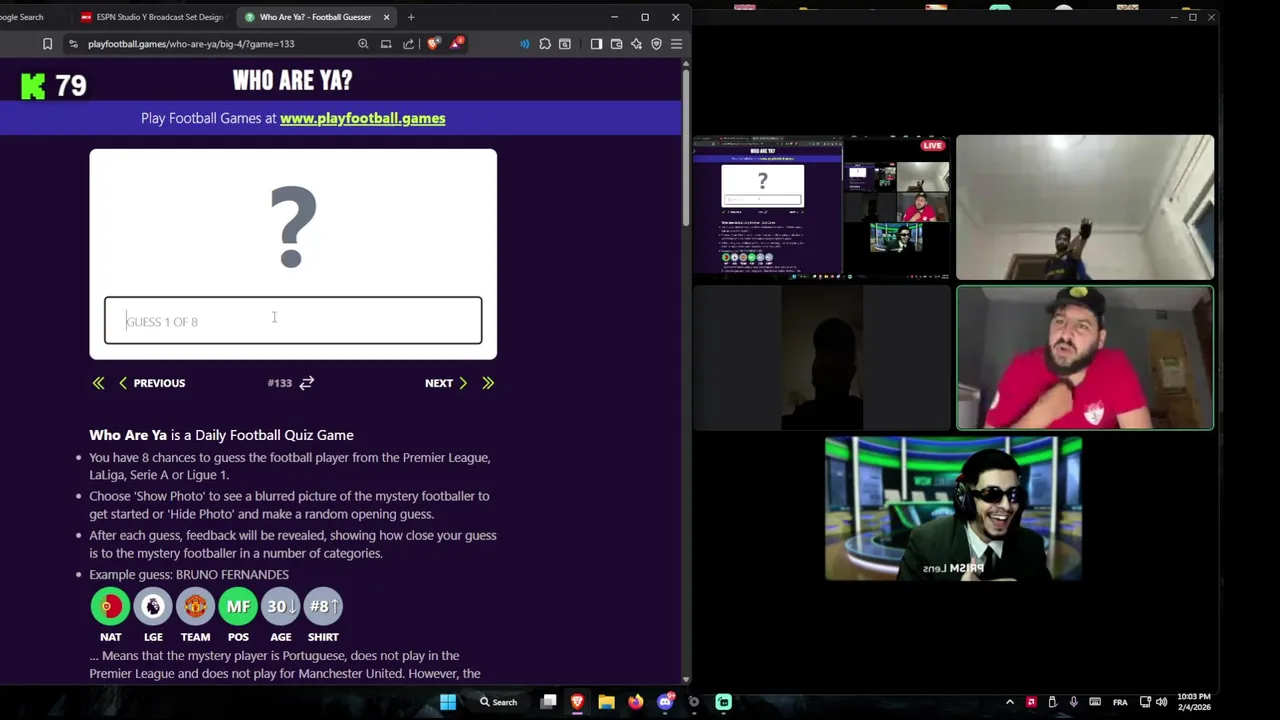Screen dimensions: 1280x720
Task: Select the sunglasses studio participant video tile
Action: pyautogui.click(x=953, y=508)
